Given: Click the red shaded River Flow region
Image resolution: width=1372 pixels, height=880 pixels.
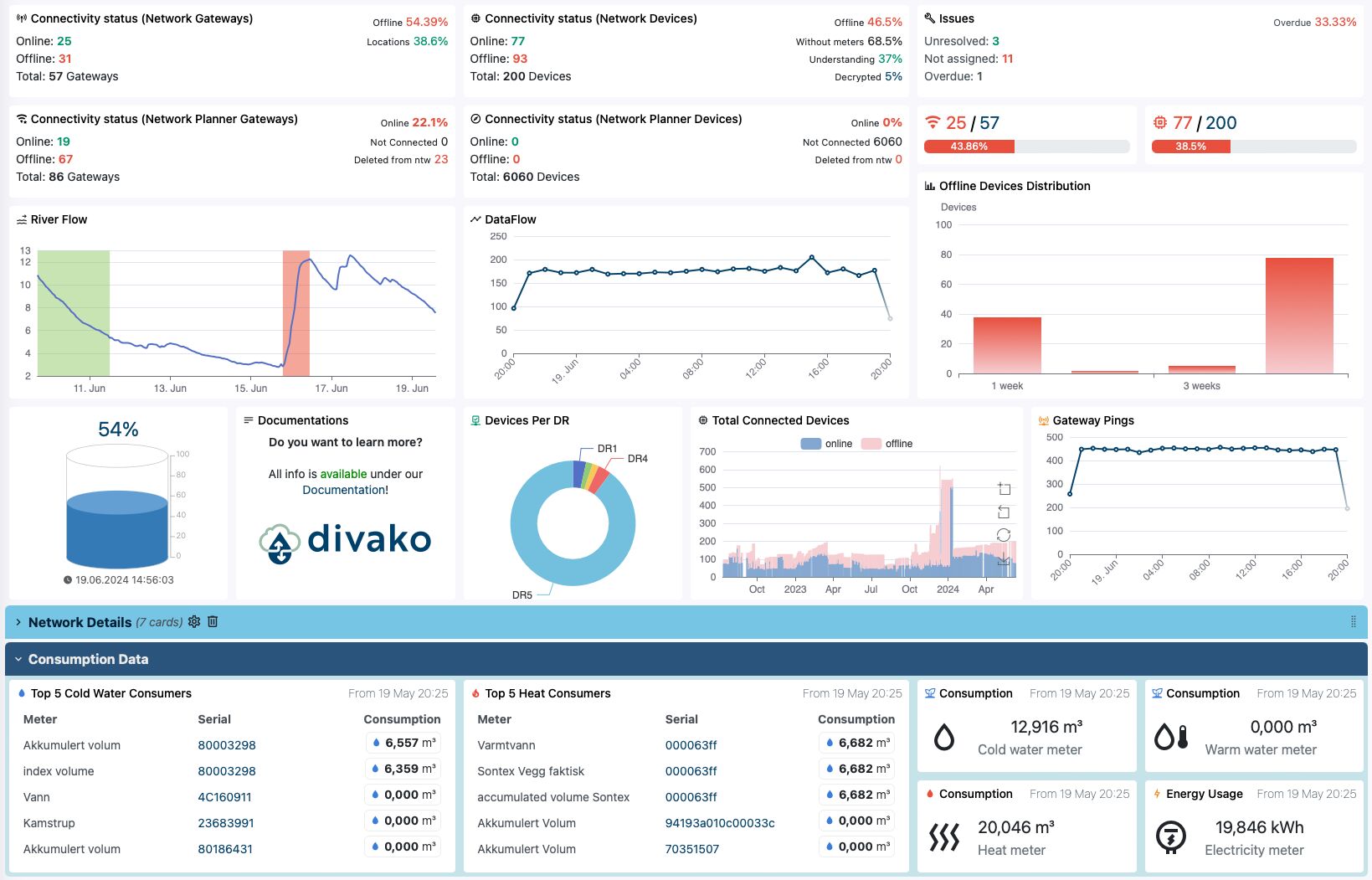Looking at the screenshot, I should pyautogui.click(x=296, y=313).
